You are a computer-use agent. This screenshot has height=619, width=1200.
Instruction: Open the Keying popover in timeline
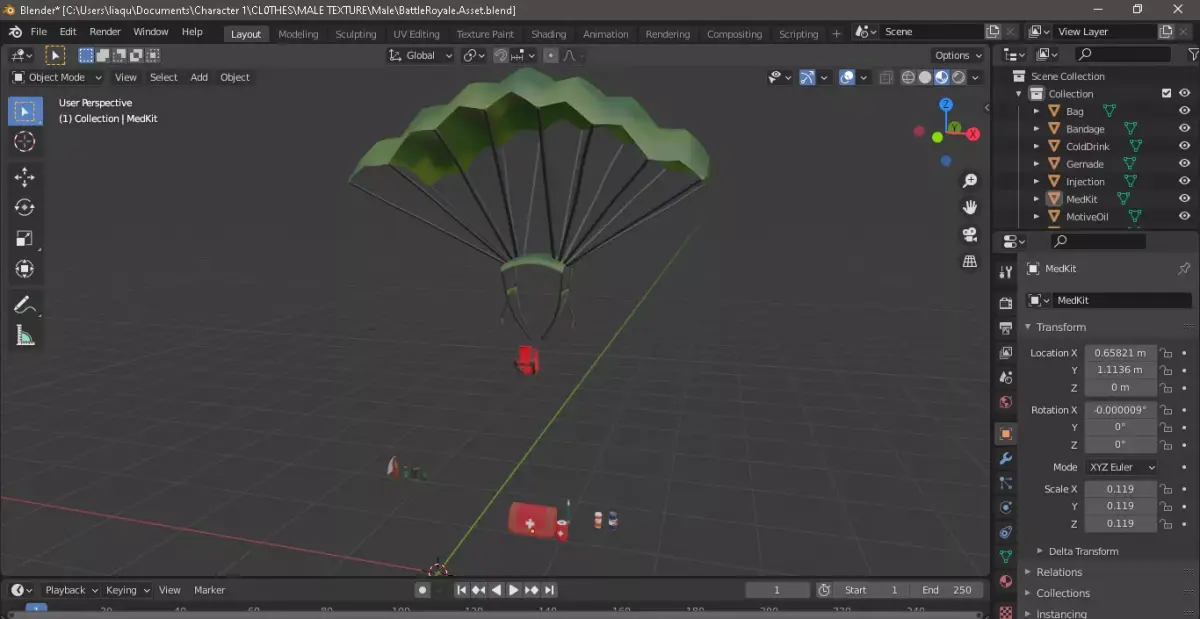click(x=126, y=590)
